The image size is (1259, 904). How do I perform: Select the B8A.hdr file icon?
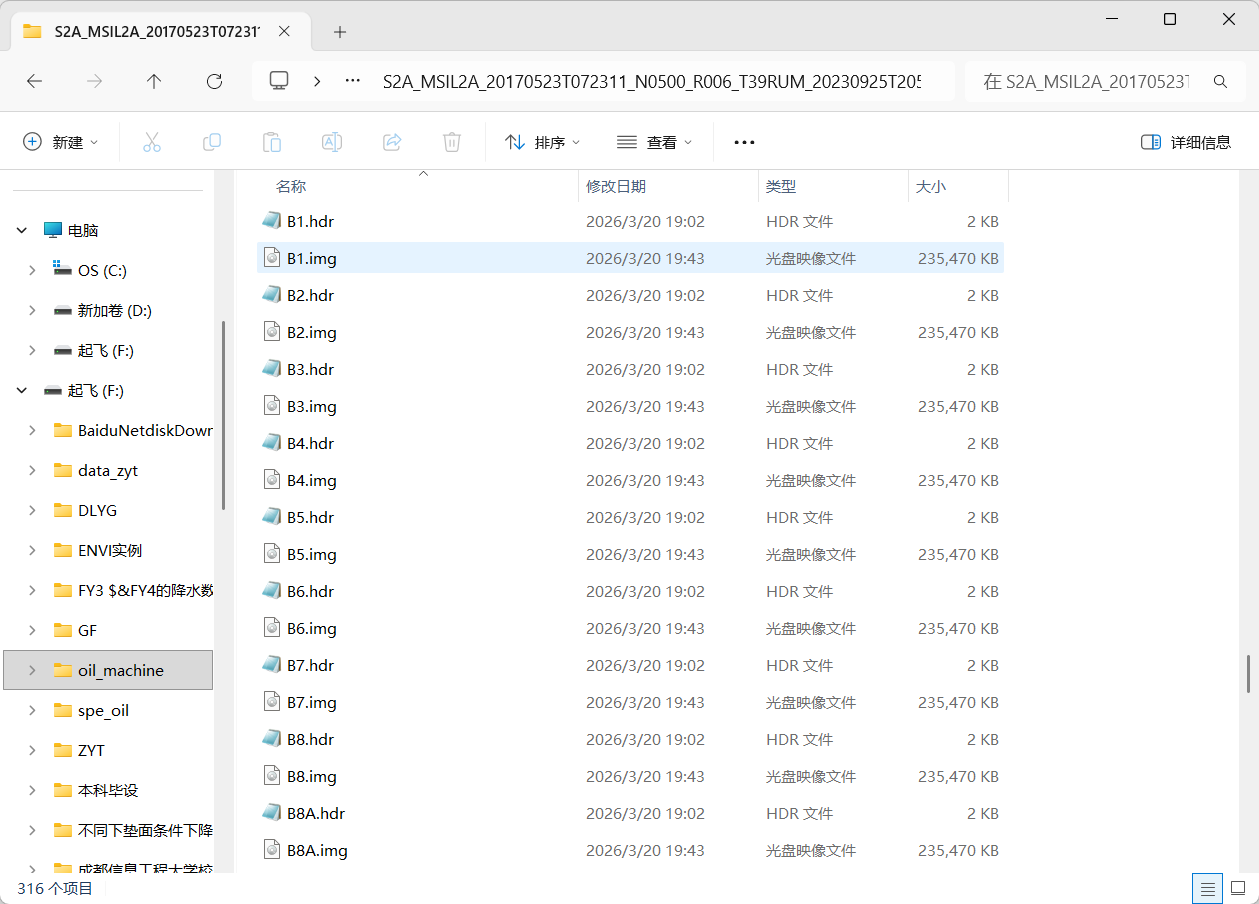pyautogui.click(x=271, y=813)
